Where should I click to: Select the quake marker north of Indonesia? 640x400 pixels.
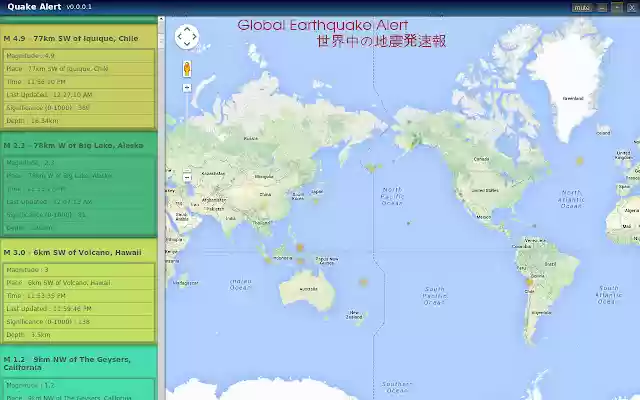tap(300, 247)
